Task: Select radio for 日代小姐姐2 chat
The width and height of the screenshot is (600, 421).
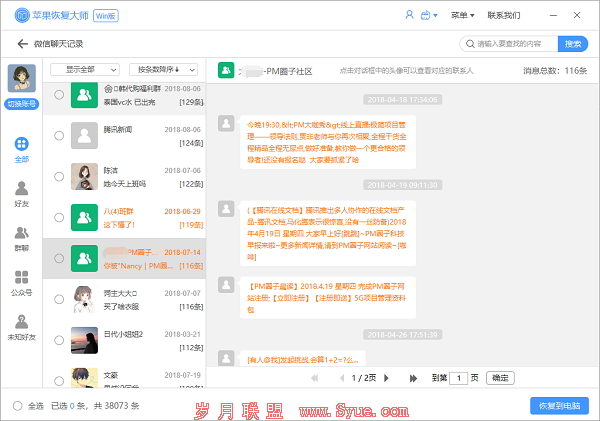Action: click(59, 340)
